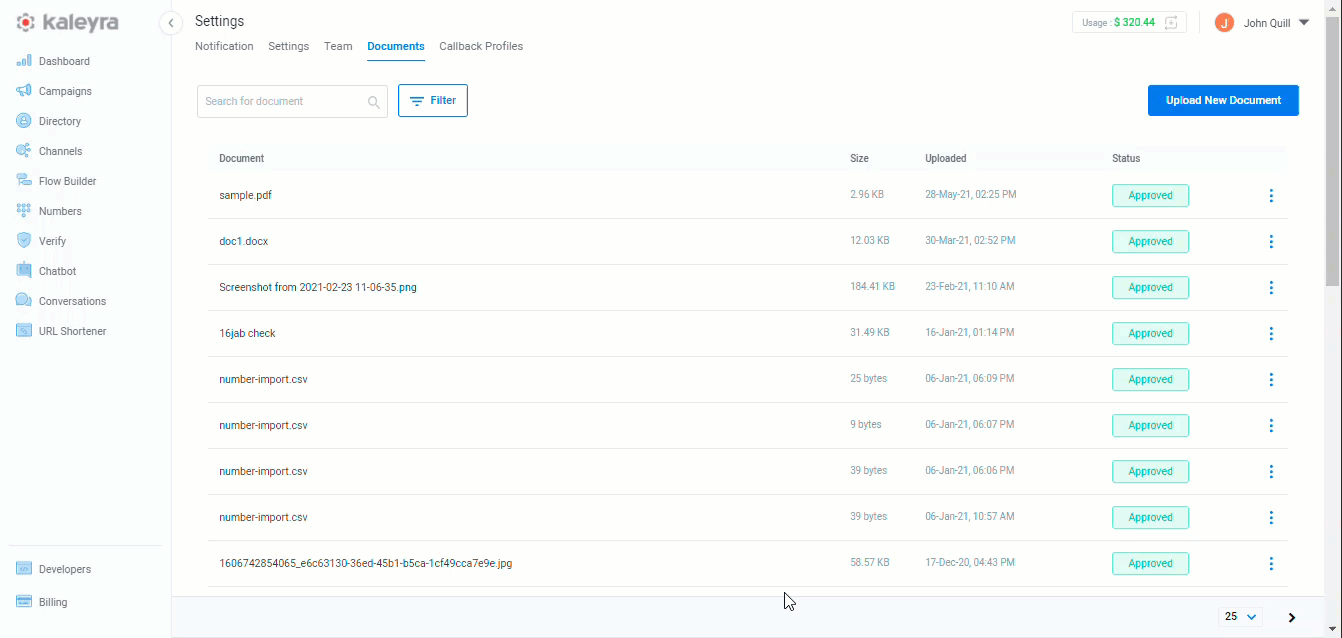Open the URL Shortener icon

24,331
